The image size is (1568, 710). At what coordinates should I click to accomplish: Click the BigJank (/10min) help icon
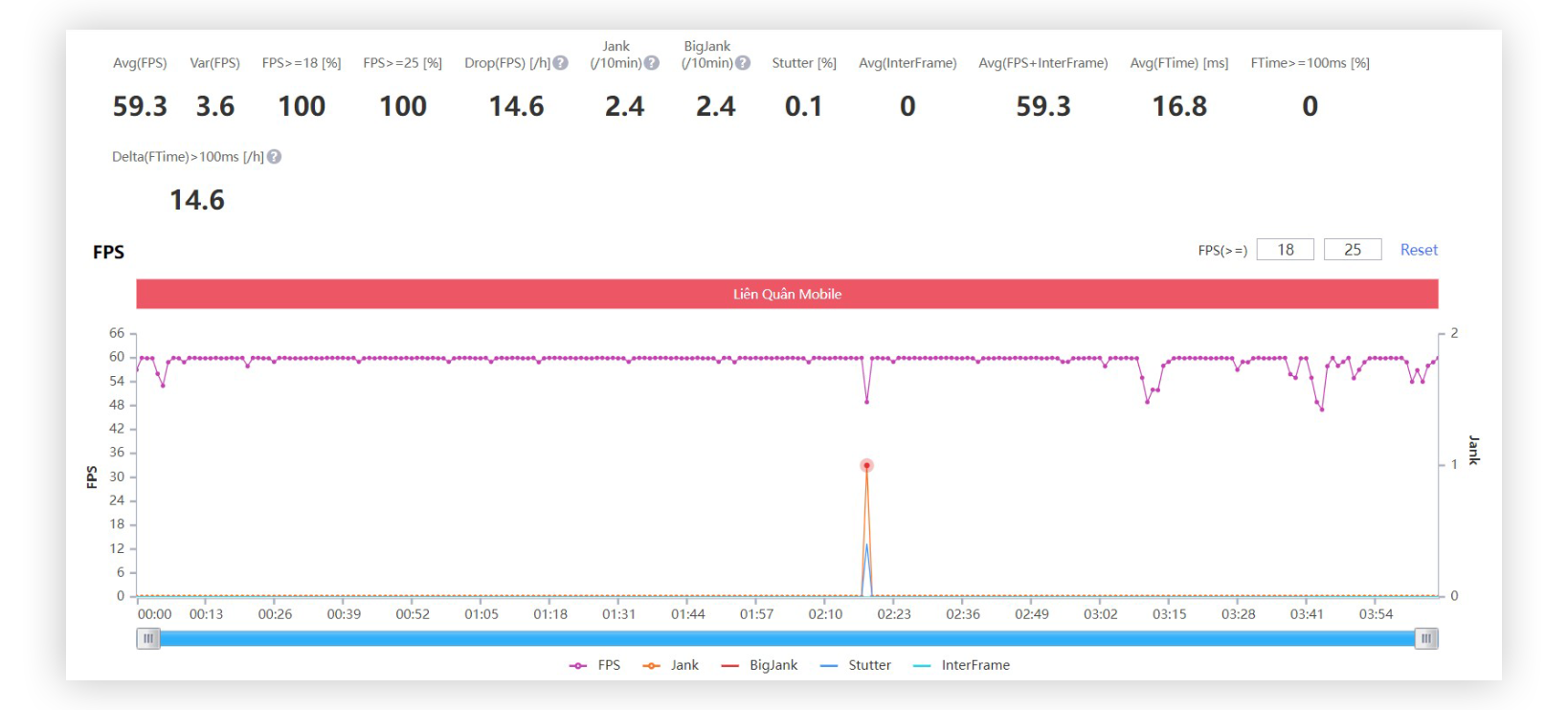click(x=743, y=63)
